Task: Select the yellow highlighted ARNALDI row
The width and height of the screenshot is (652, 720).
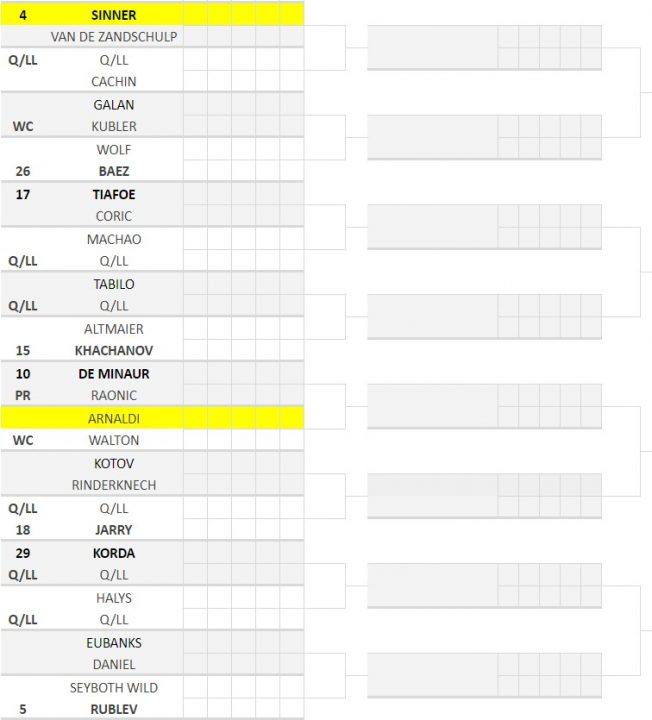Action: [x=152, y=418]
